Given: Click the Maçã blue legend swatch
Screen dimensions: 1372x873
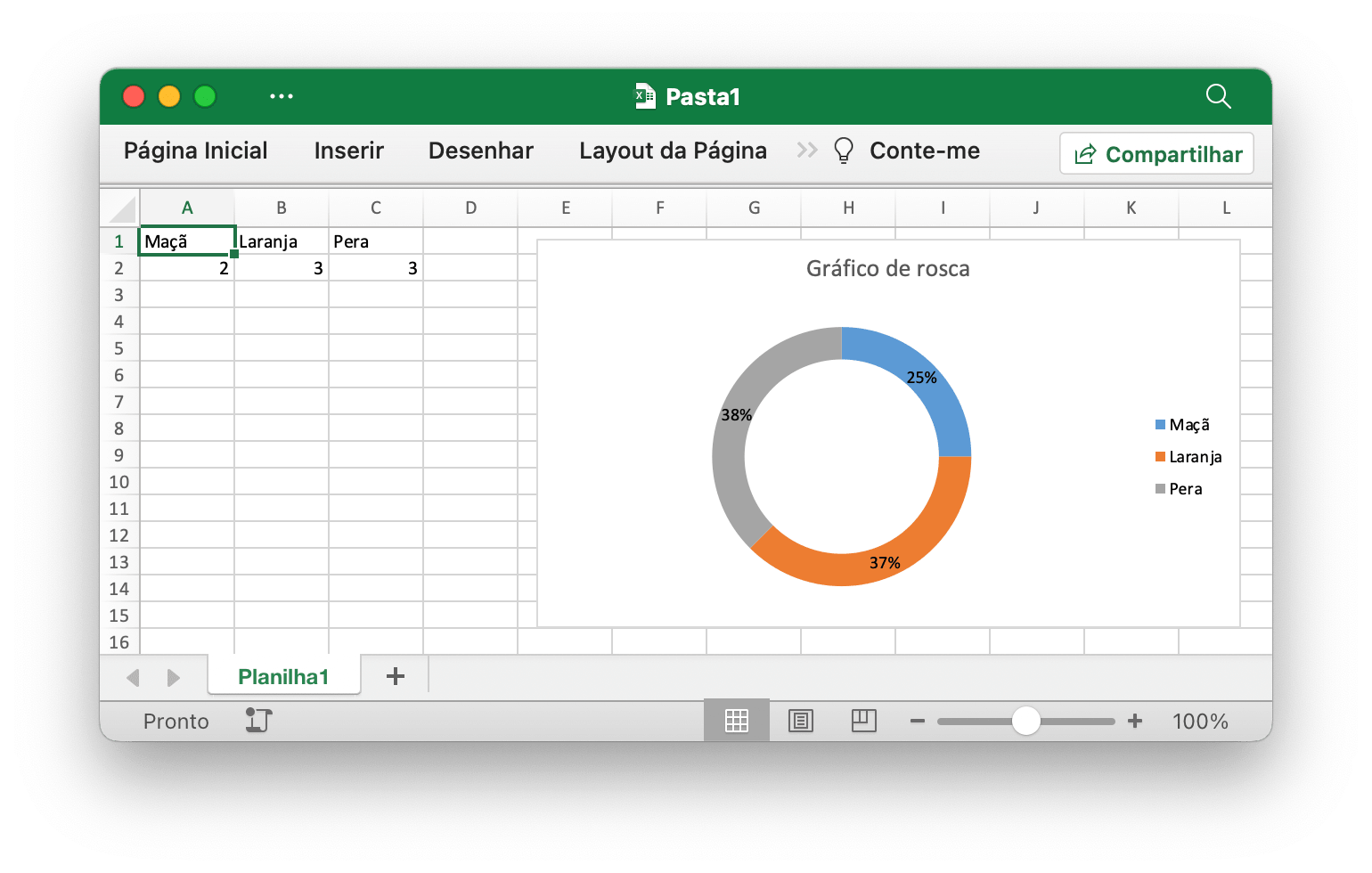Looking at the screenshot, I should pos(1160,425).
